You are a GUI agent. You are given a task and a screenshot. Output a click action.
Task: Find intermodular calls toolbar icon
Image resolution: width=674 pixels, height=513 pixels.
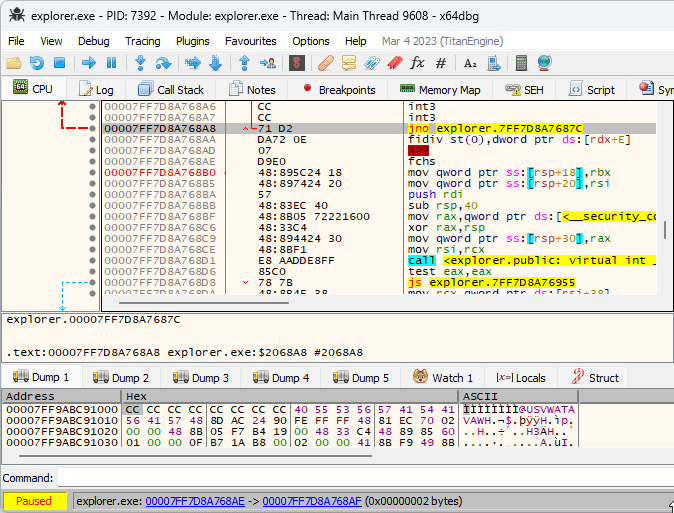pyautogui.click(x=493, y=63)
